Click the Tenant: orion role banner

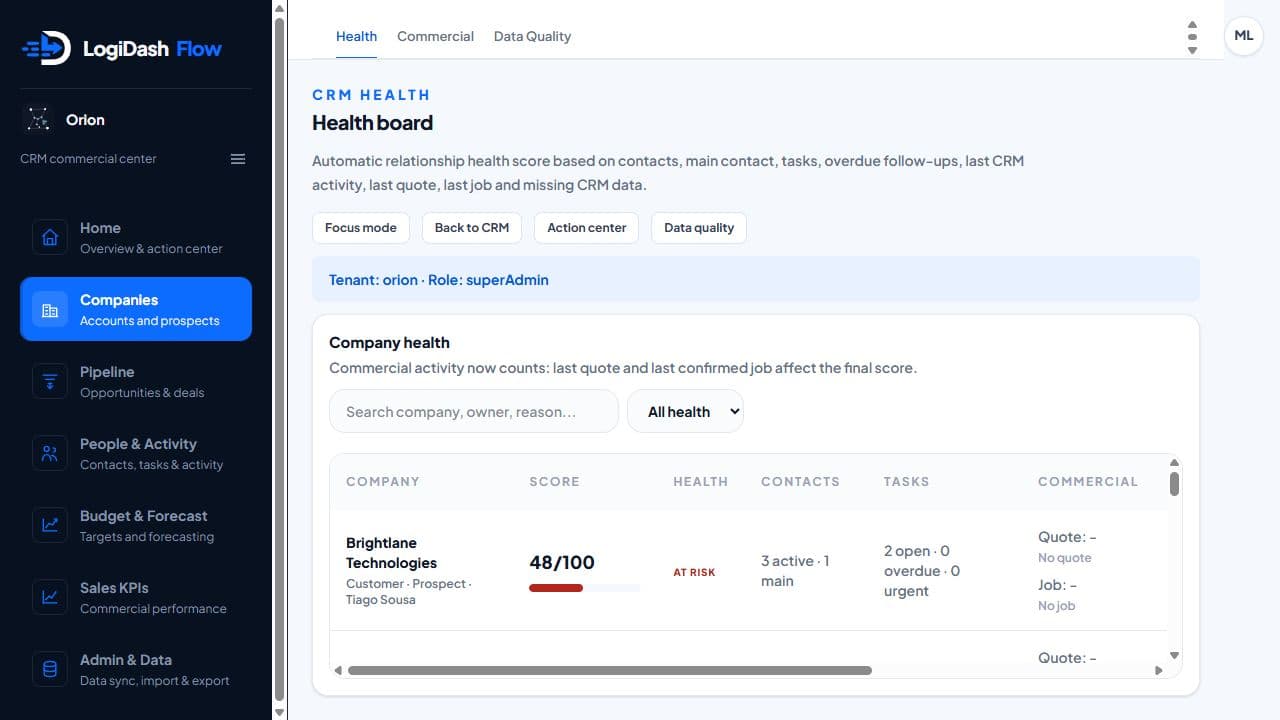coord(756,279)
